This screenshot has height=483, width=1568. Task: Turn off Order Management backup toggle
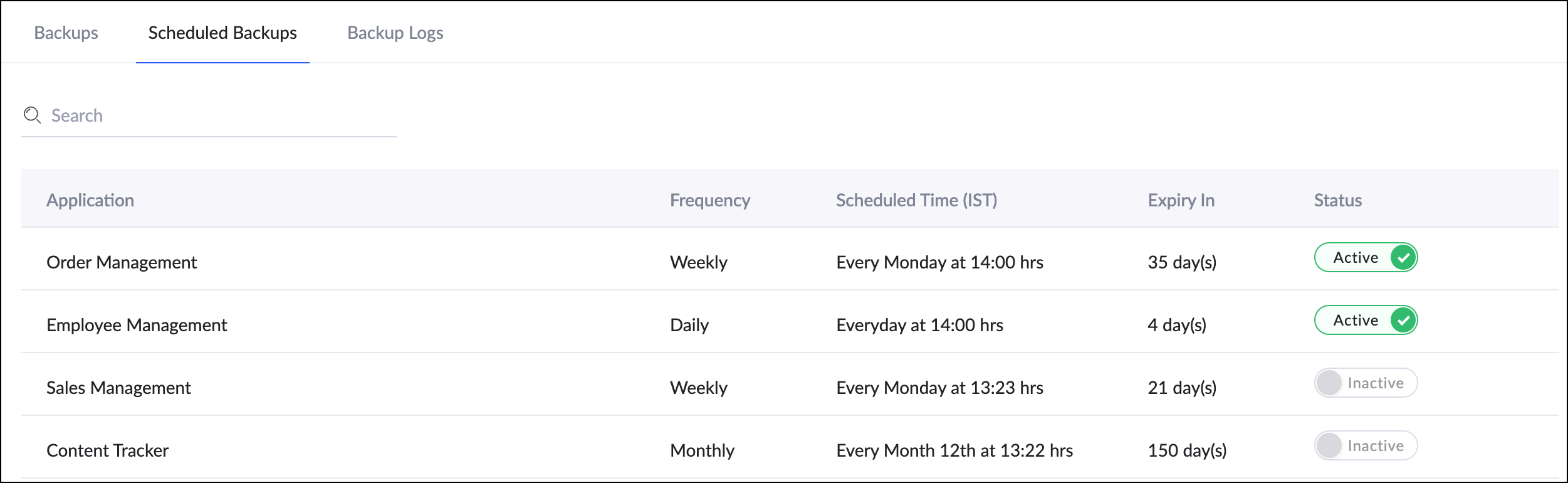tap(1365, 258)
